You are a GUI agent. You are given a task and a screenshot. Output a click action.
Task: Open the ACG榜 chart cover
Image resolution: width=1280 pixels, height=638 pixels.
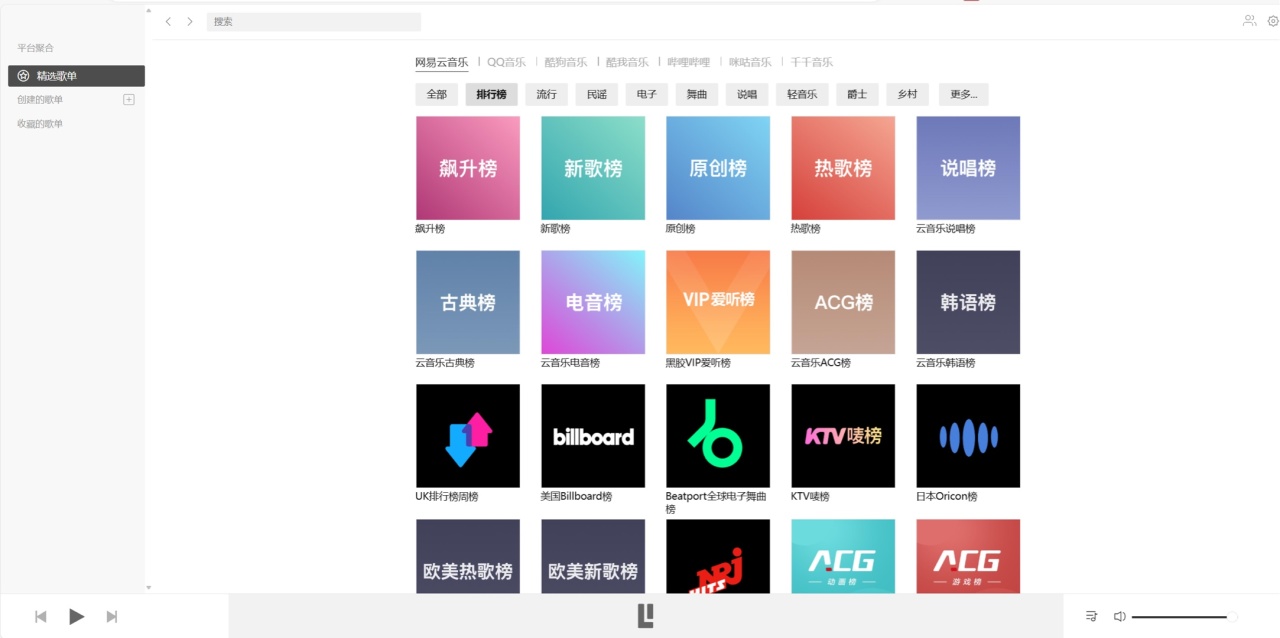tap(843, 302)
